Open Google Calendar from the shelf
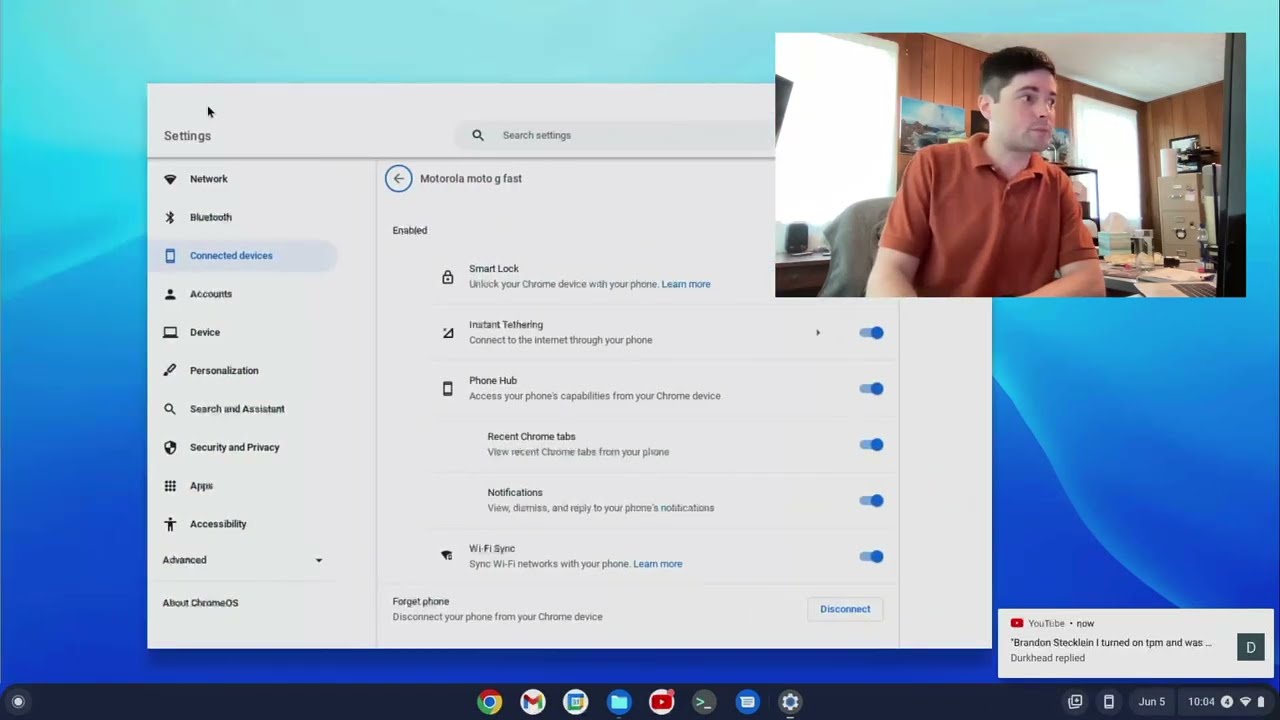1280x720 pixels. click(x=575, y=702)
